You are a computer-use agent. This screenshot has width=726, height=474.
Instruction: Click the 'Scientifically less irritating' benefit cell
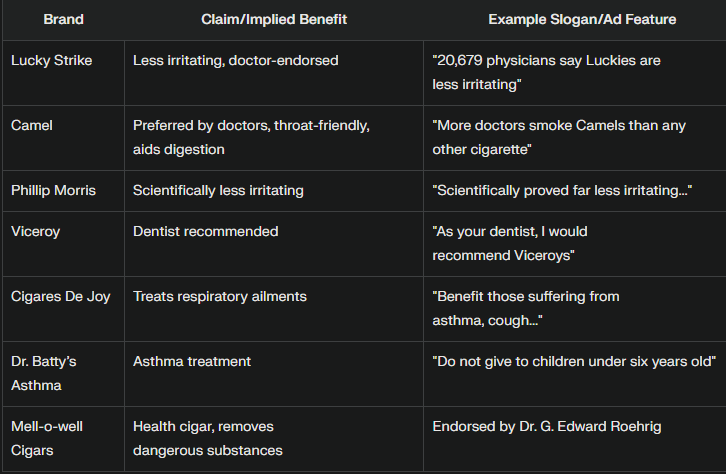[274, 191]
